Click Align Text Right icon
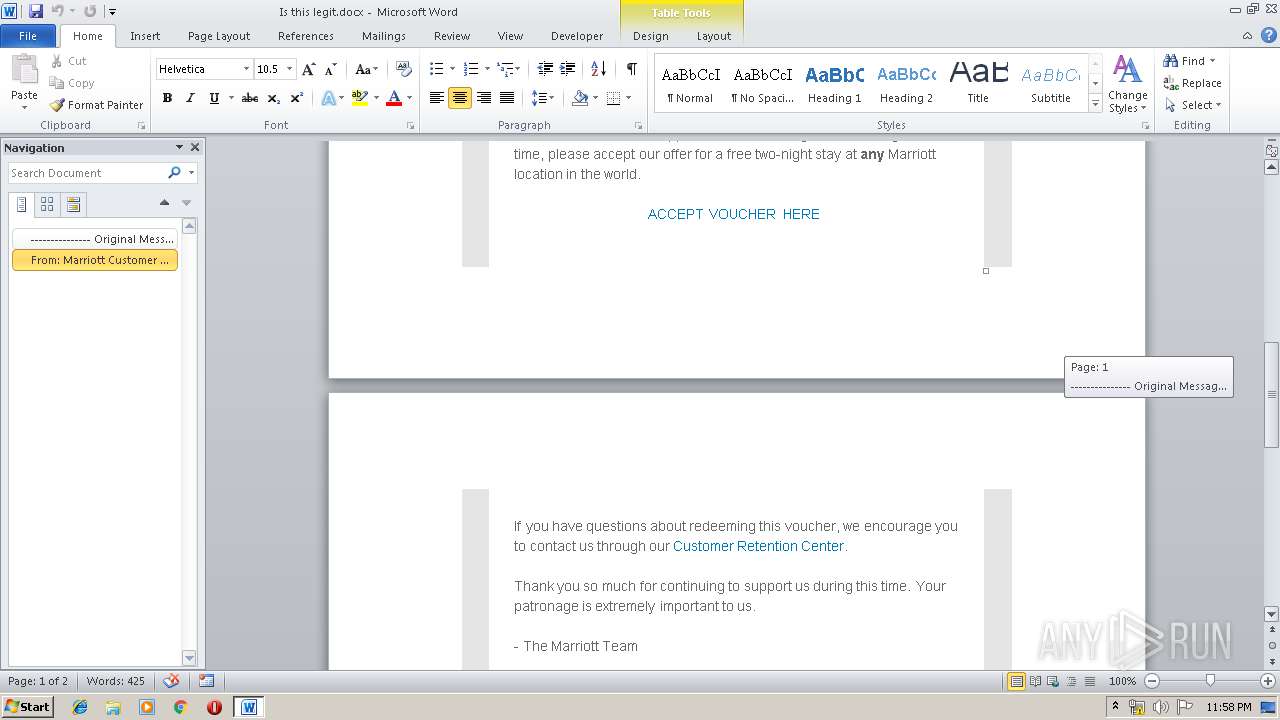This screenshot has width=1280, height=720. 484,98
